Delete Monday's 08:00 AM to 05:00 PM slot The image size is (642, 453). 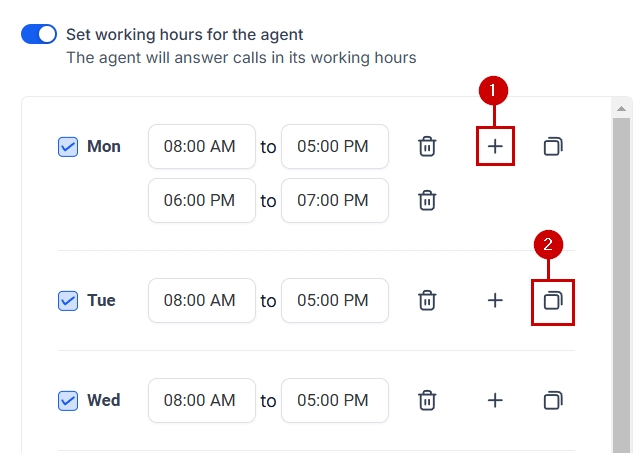pyautogui.click(x=427, y=147)
